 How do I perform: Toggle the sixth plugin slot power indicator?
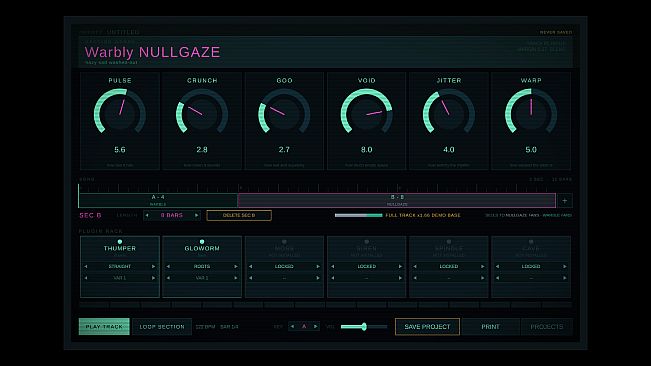(x=531, y=242)
